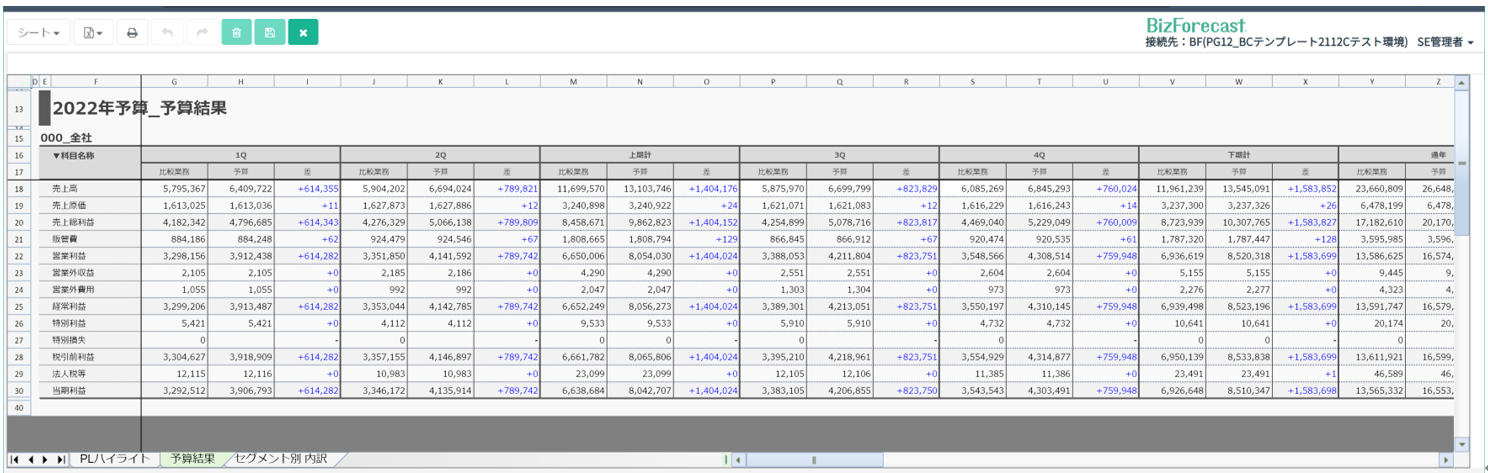The height and width of the screenshot is (473, 1488).
Task: Toggle the ▼科目名称 filter header
Action: [x=73, y=155]
